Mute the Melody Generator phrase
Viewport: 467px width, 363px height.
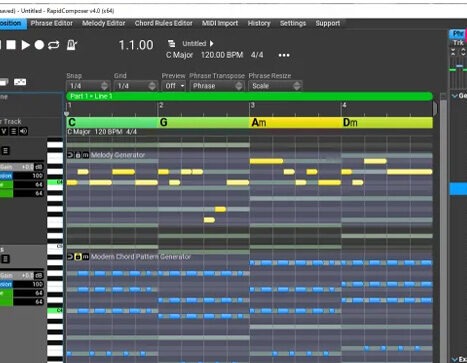(85, 155)
